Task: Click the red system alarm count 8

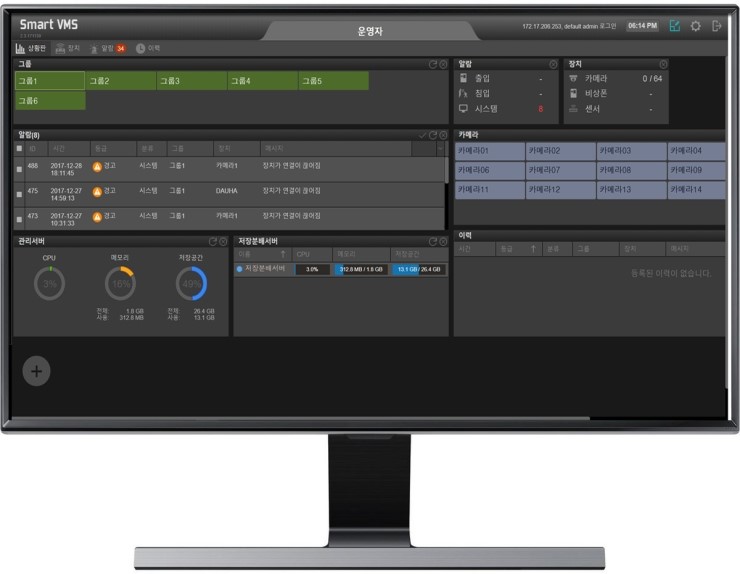Action: click(540, 109)
